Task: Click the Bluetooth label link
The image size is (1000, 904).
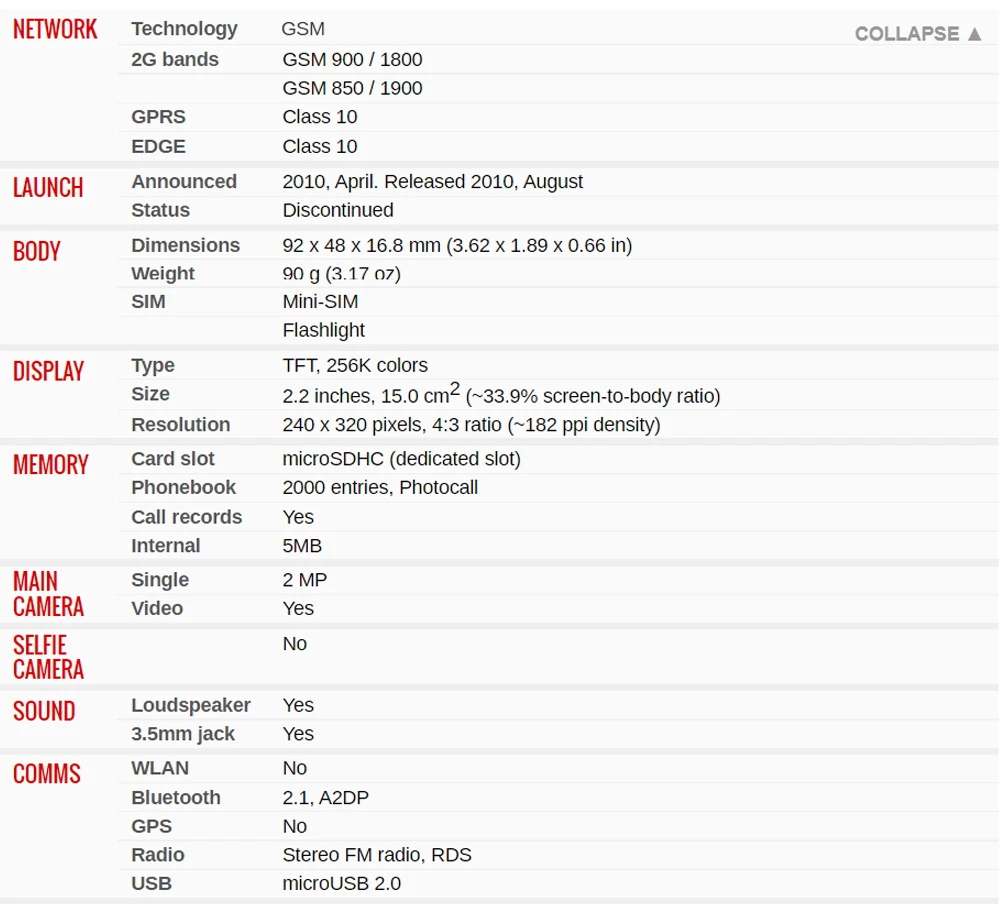Action: click(x=175, y=798)
